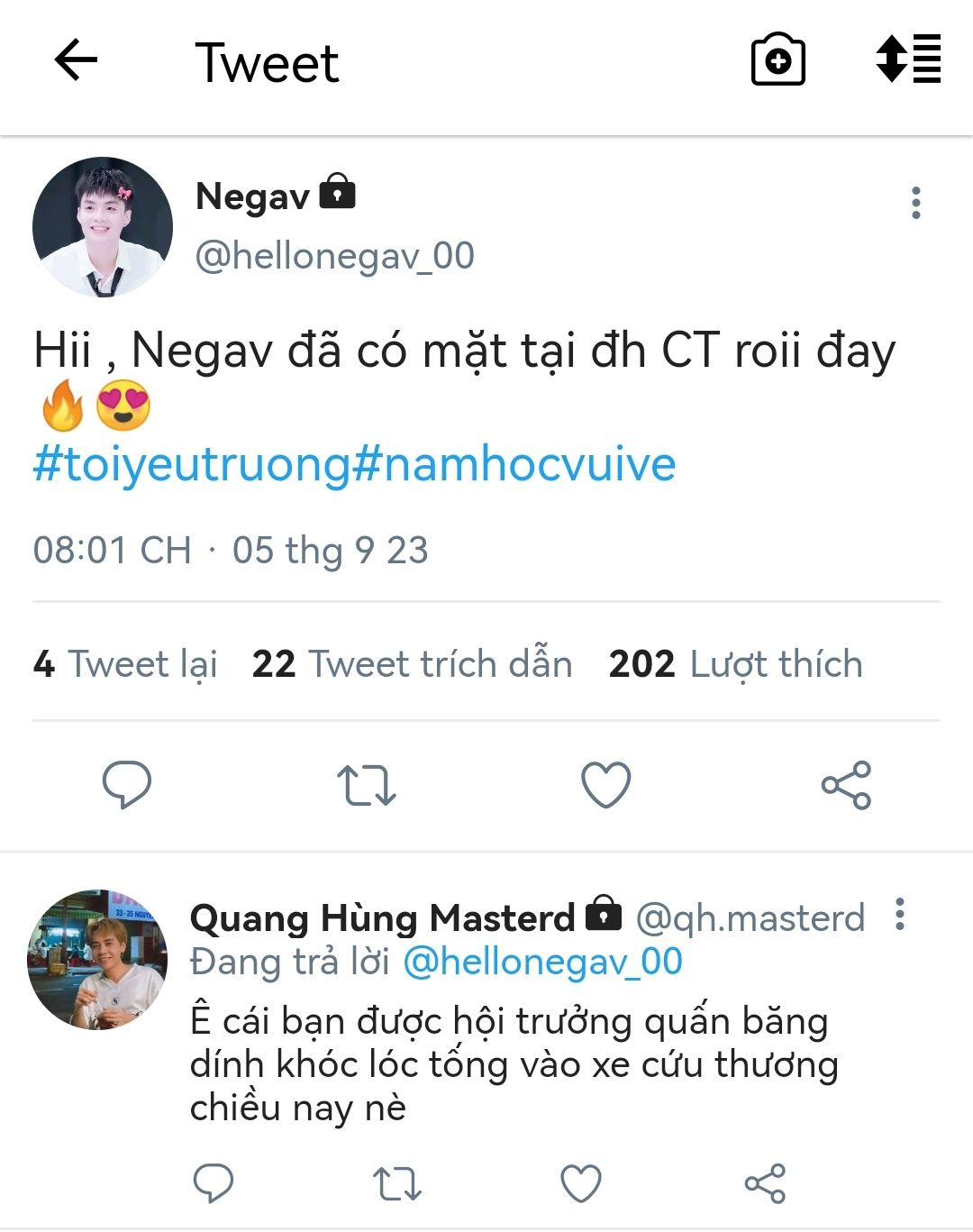Screen dimensions: 973x1232
Task: Tap the back arrow icon
Action: [x=76, y=61]
